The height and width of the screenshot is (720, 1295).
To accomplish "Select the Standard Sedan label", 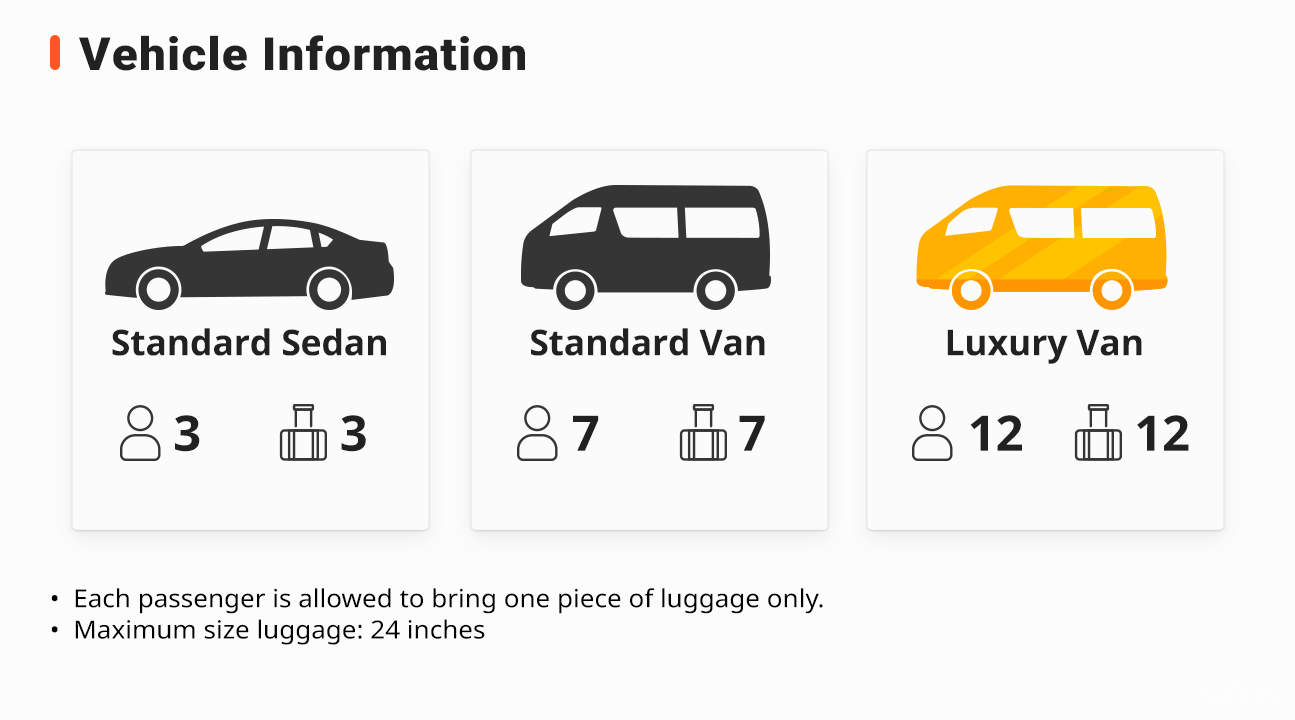I will pyautogui.click(x=249, y=343).
